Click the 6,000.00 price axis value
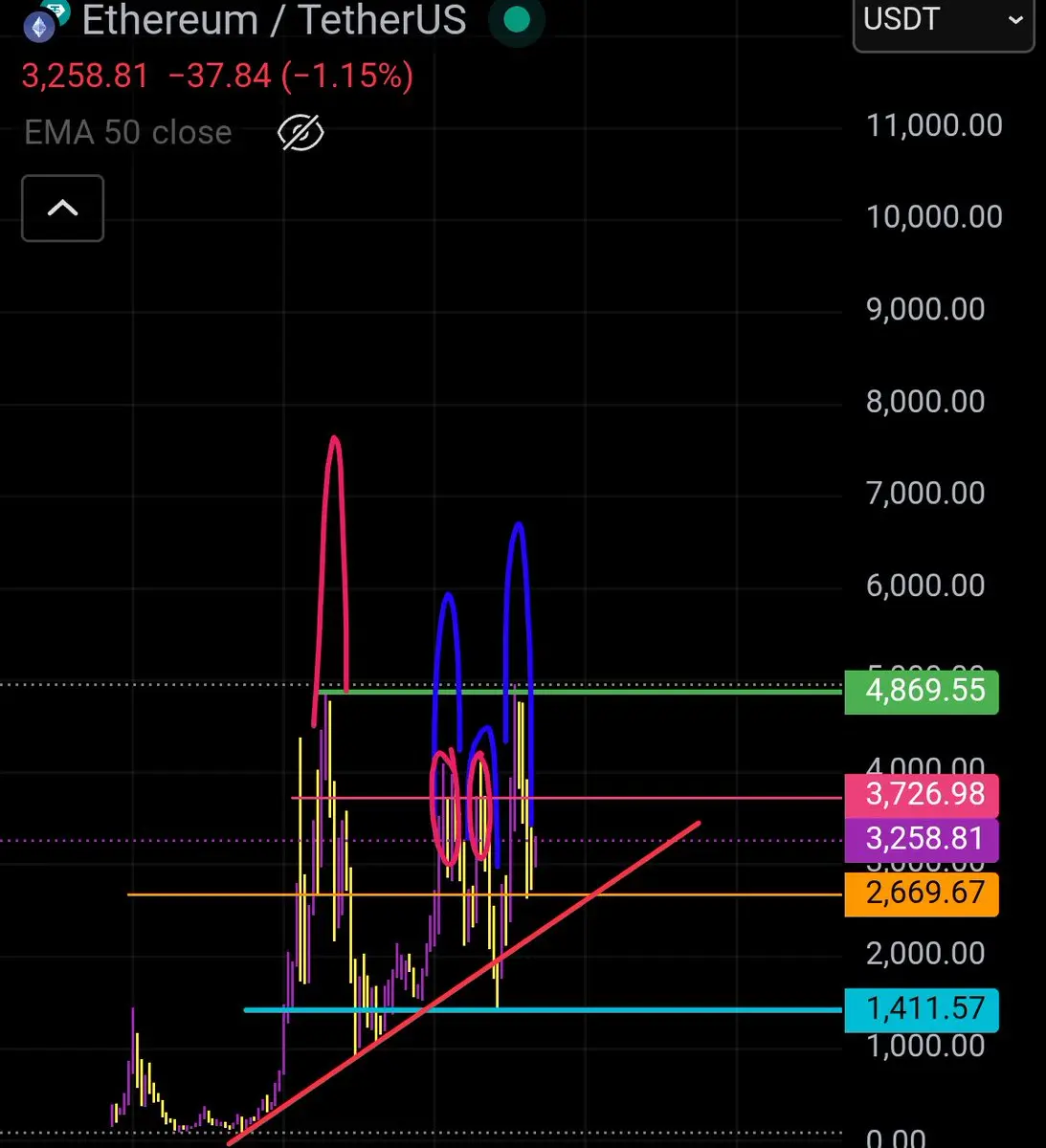The image size is (1046, 1148). pos(925,585)
